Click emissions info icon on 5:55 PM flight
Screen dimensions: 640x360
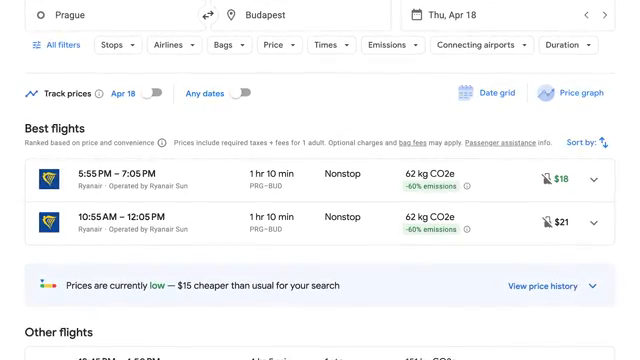click(467, 186)
